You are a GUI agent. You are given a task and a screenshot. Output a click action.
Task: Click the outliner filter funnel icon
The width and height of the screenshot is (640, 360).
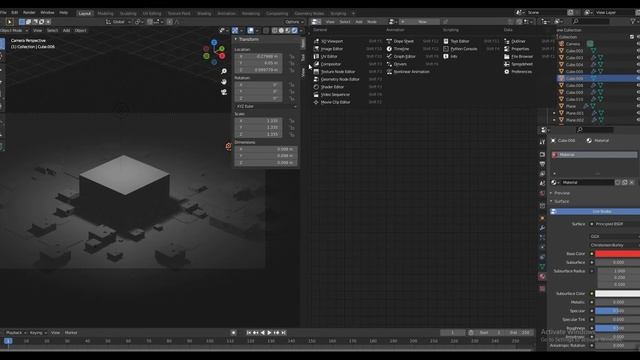[634, 22]
